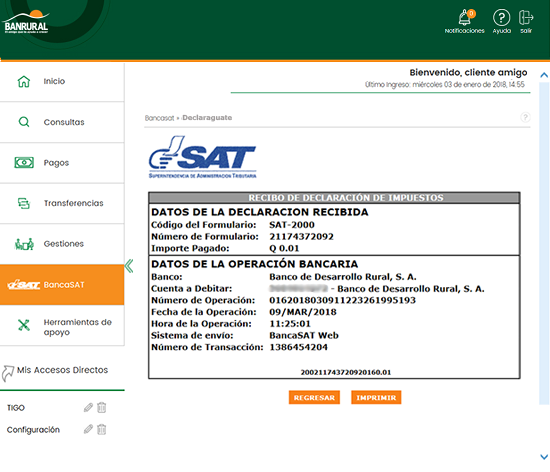Click the Bienvenido, cliente amigo text
This screenshot has height=472, width=550.
(x=468, y=73)
